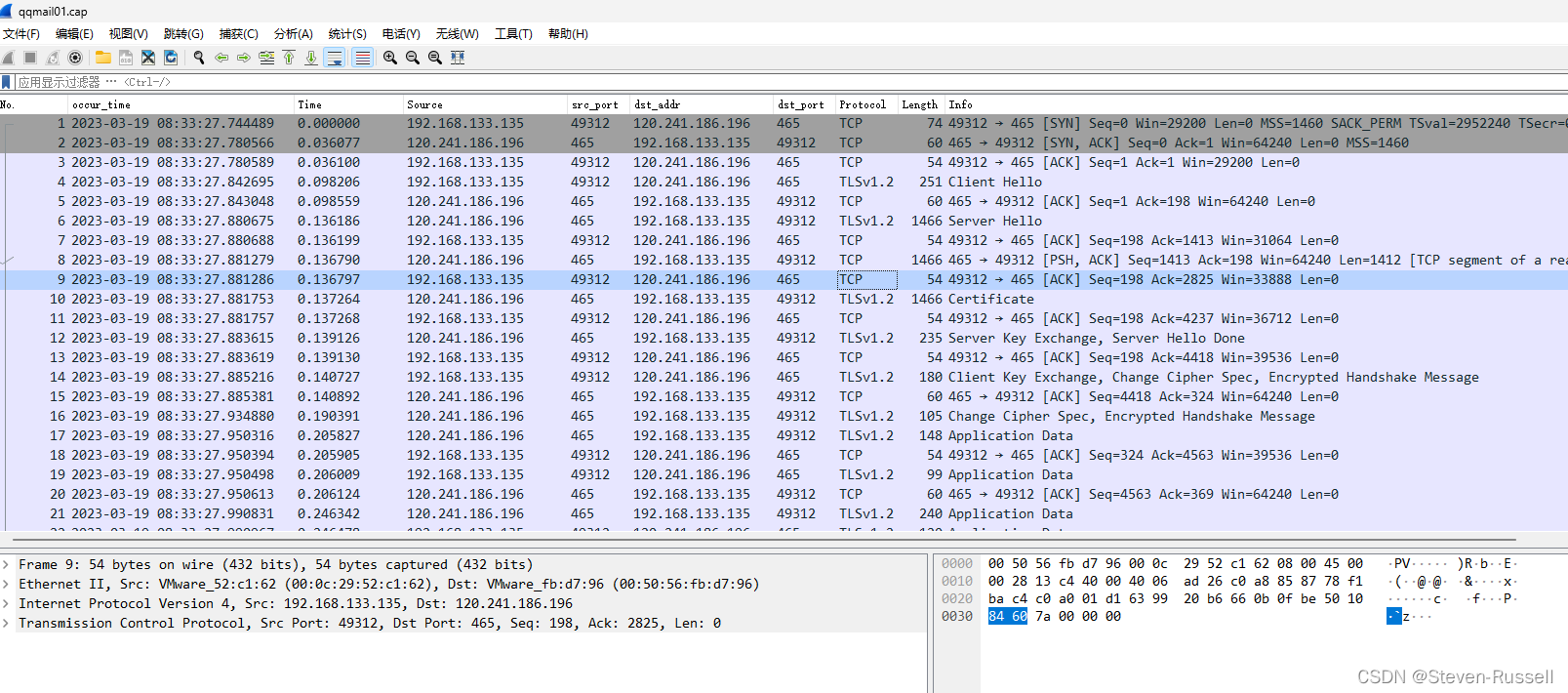The image size is (1568, 693).
Task: Open the 跳转(G) menu
Action: pyautogui.click(x=183, y=34)
